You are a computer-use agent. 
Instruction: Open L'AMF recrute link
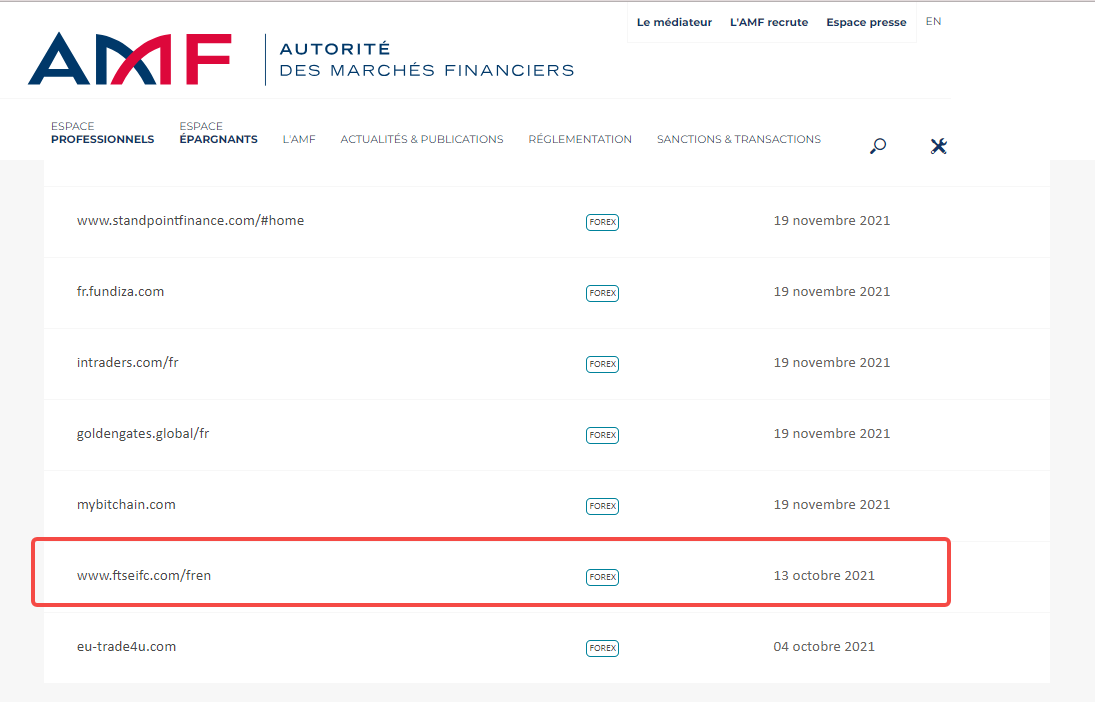coord(769,22)
